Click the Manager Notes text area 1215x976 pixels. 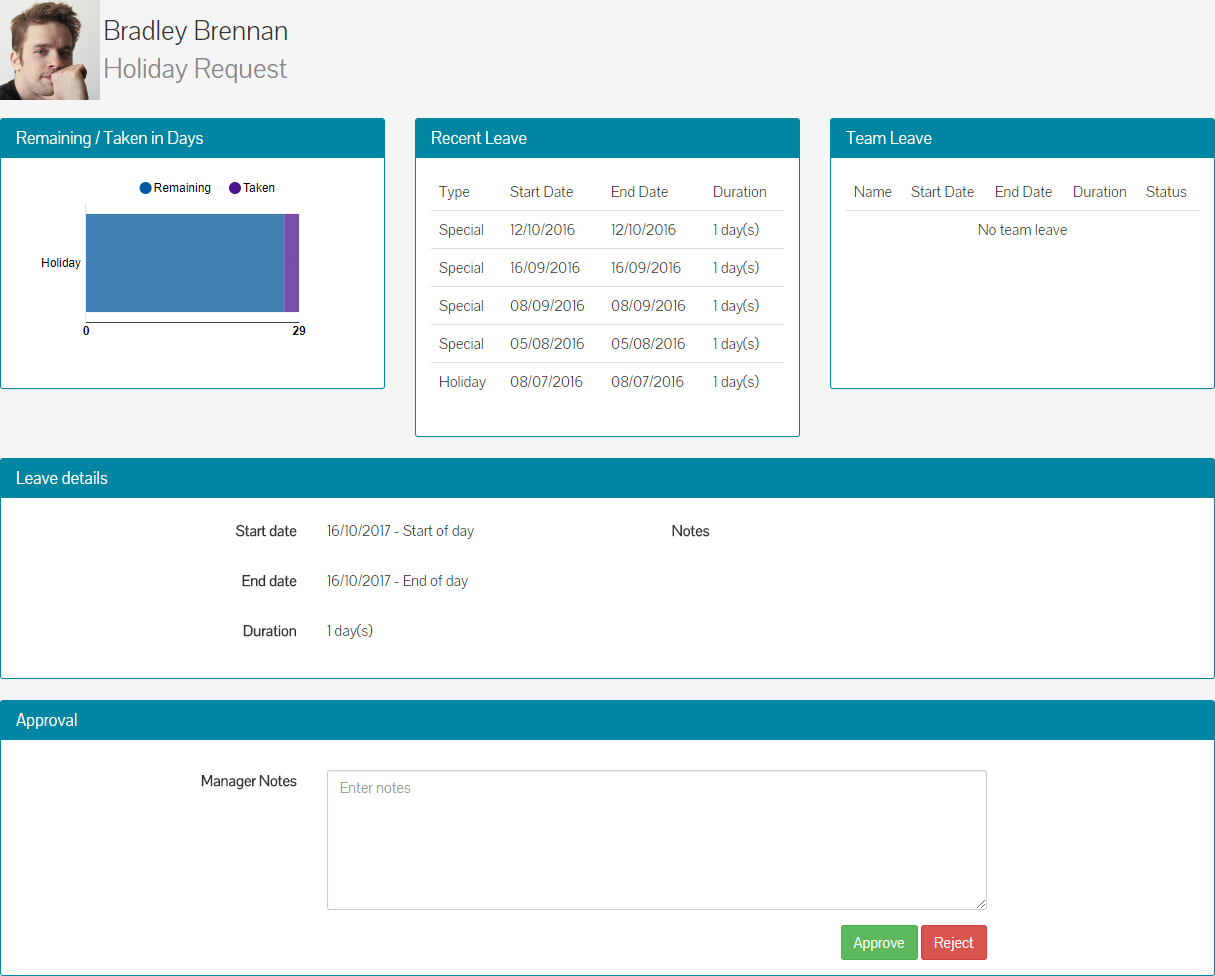657,840
